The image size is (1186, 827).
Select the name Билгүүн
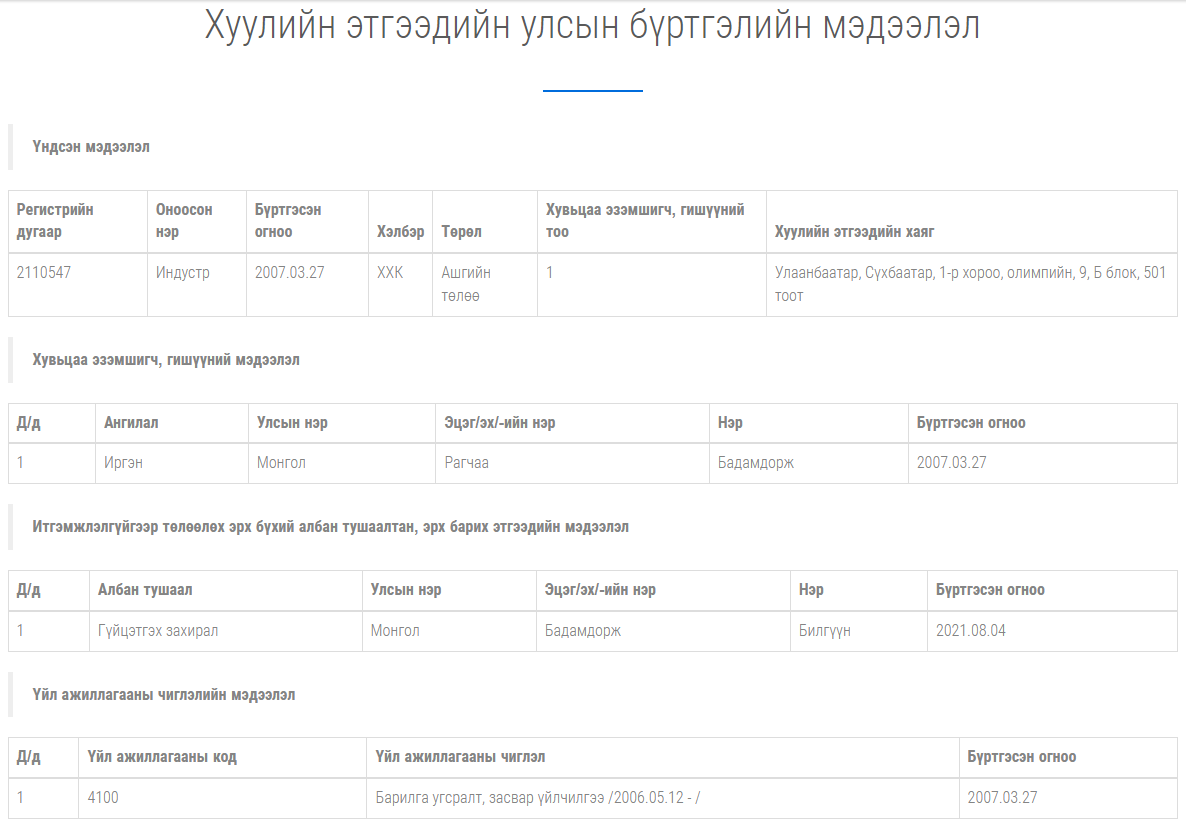coord(824,631)
